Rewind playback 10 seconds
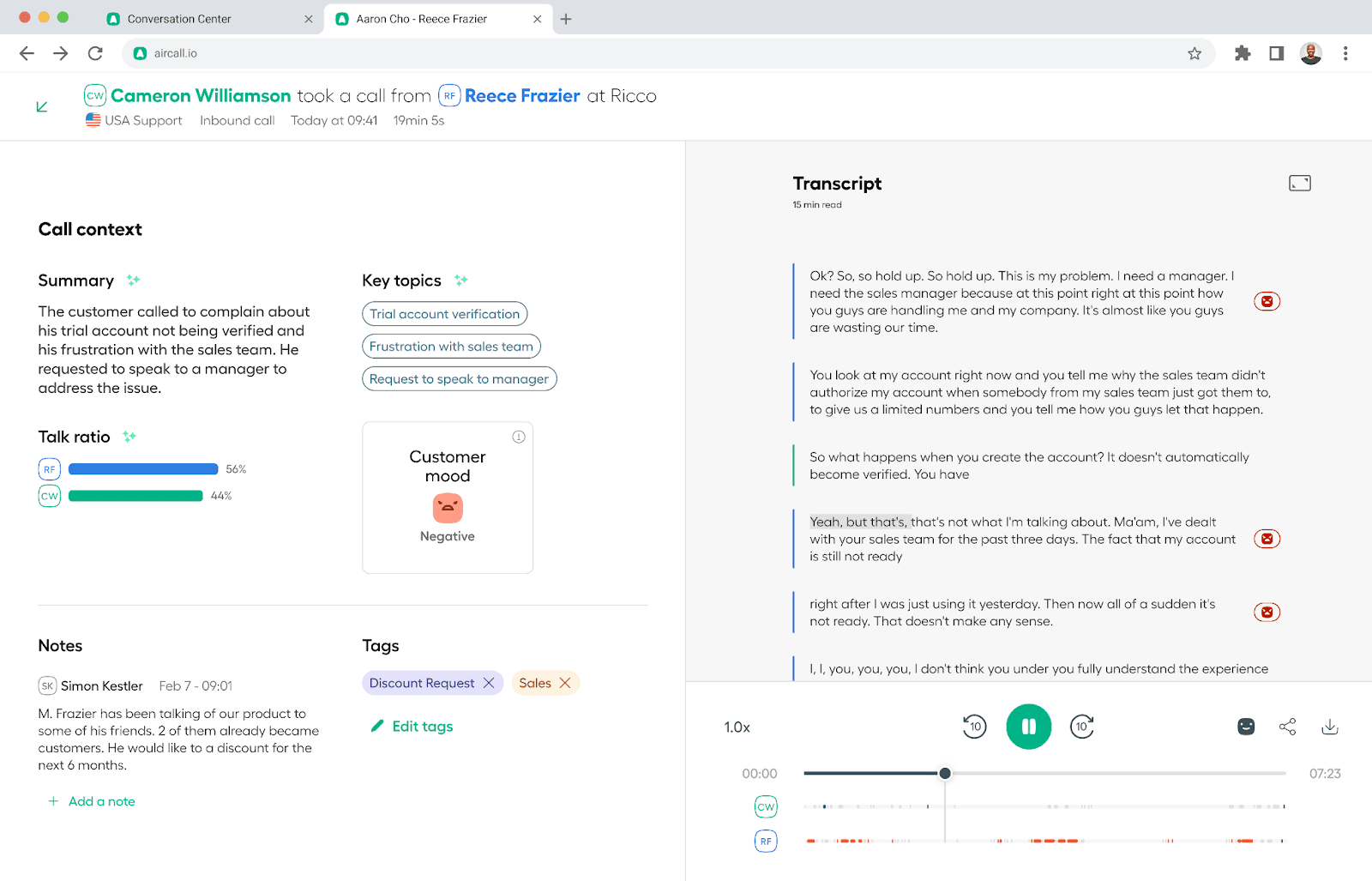This screenshot has height=881, width=1372. coord(974,727)
